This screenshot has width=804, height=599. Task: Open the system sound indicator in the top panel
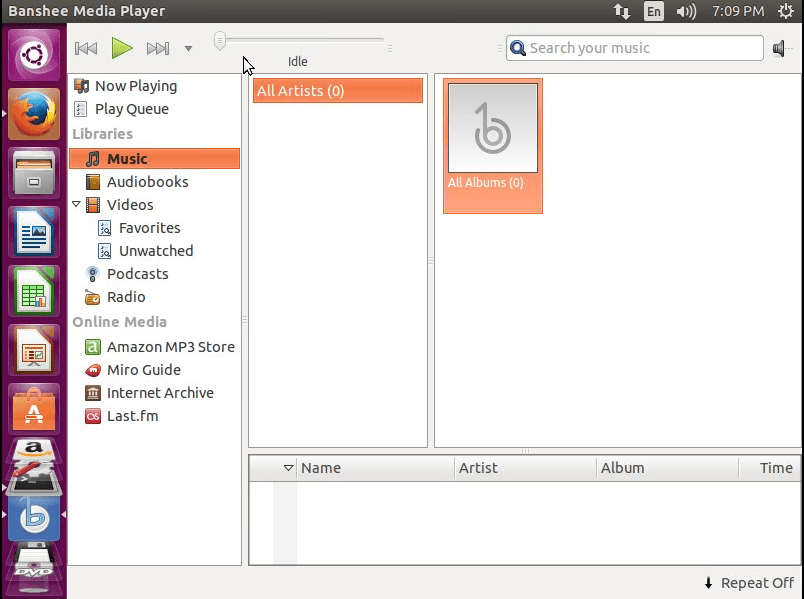(686, 11)
